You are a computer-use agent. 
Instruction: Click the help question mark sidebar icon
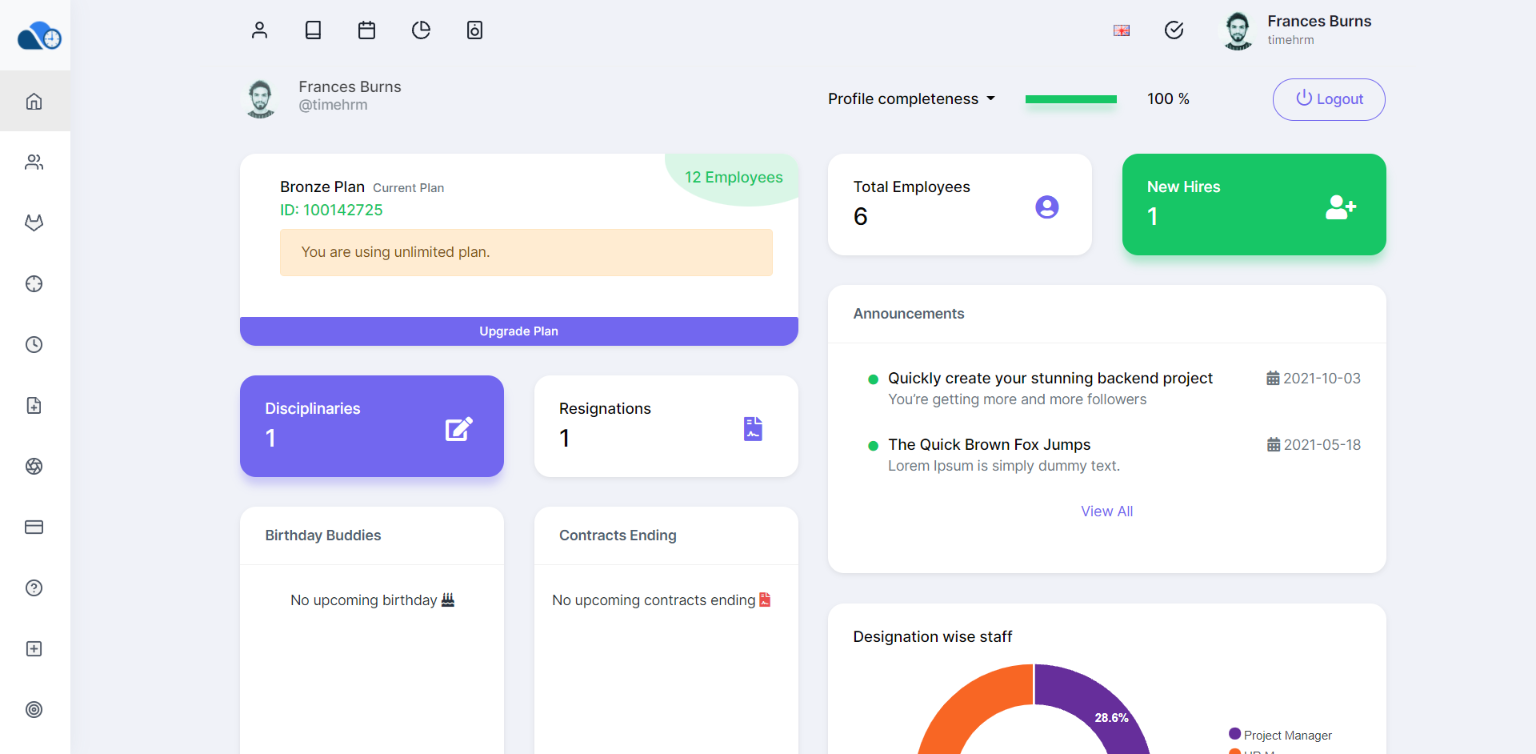[x=34, y=588]
